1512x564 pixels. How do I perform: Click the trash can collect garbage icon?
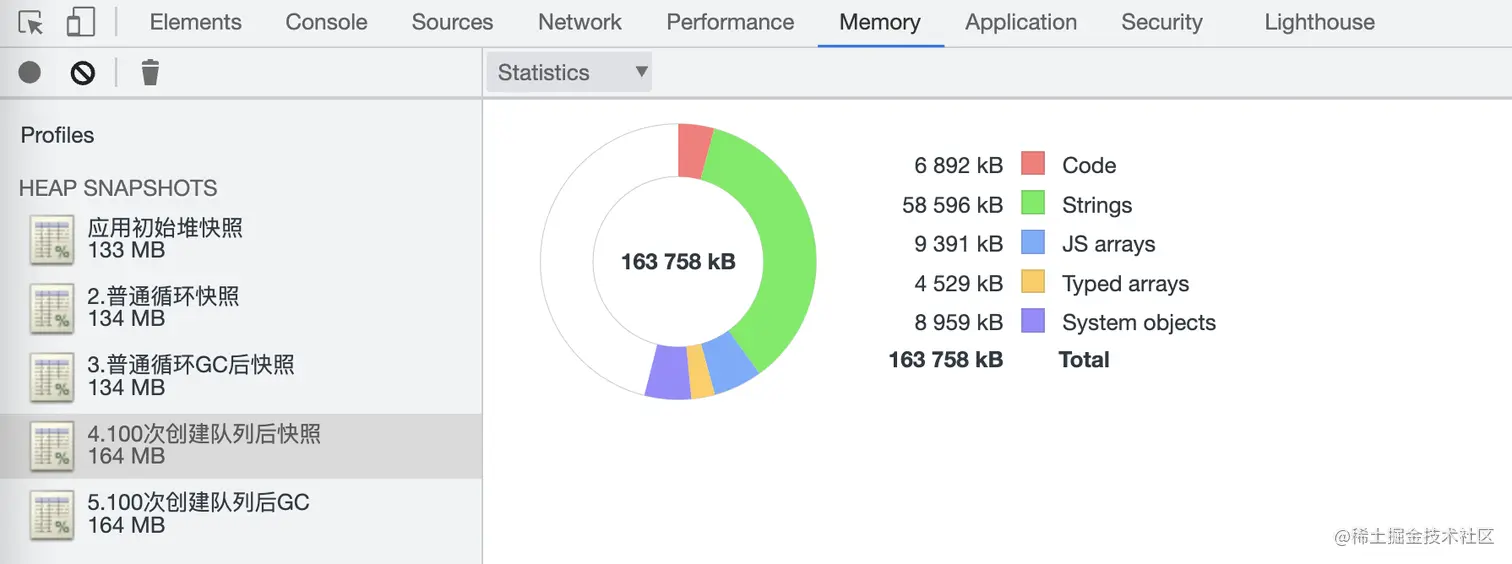[x=150, y=72]
